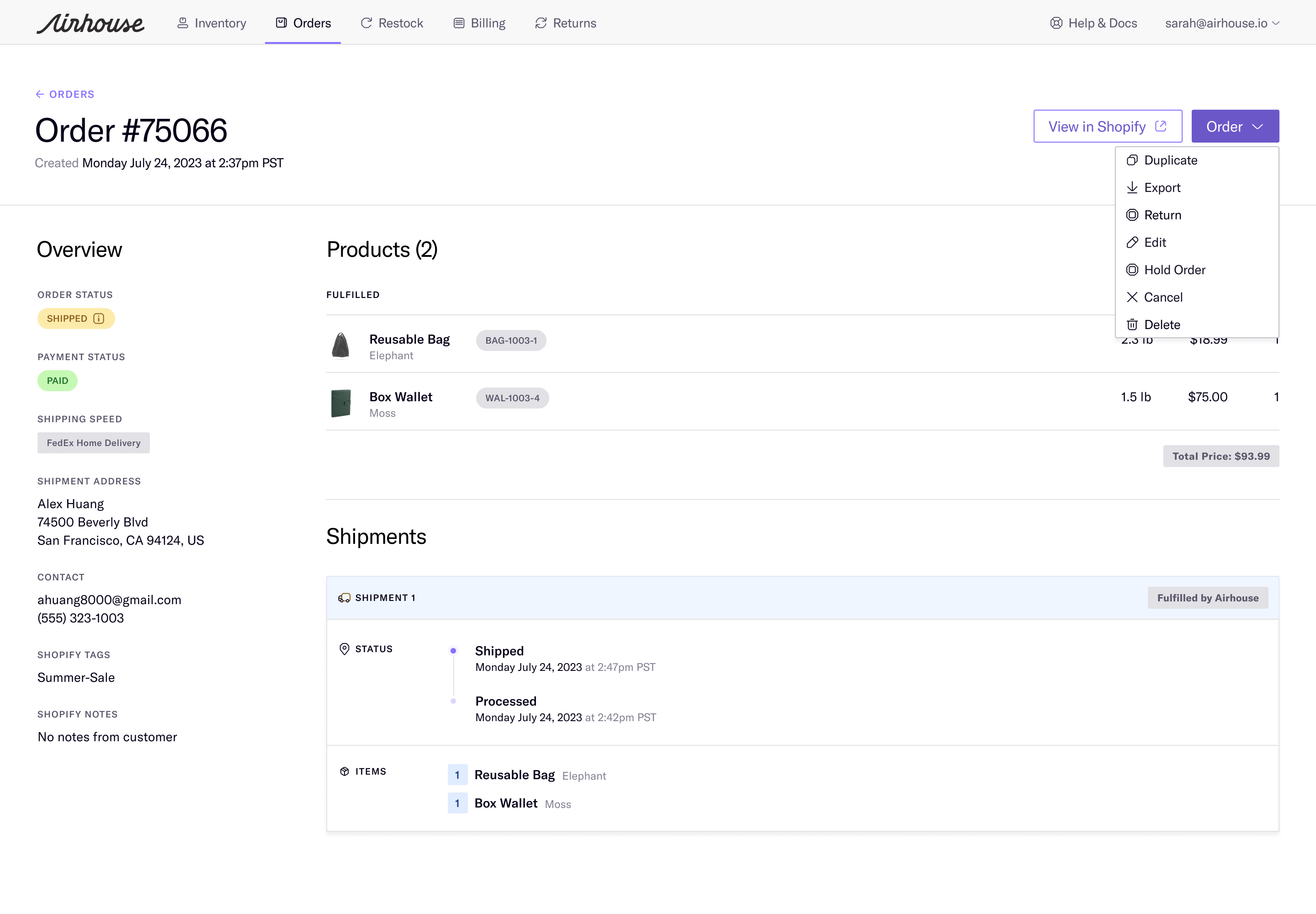Click the location pin icon next to Status
This screenshot has height=914, width=1316.
(344, 648)
